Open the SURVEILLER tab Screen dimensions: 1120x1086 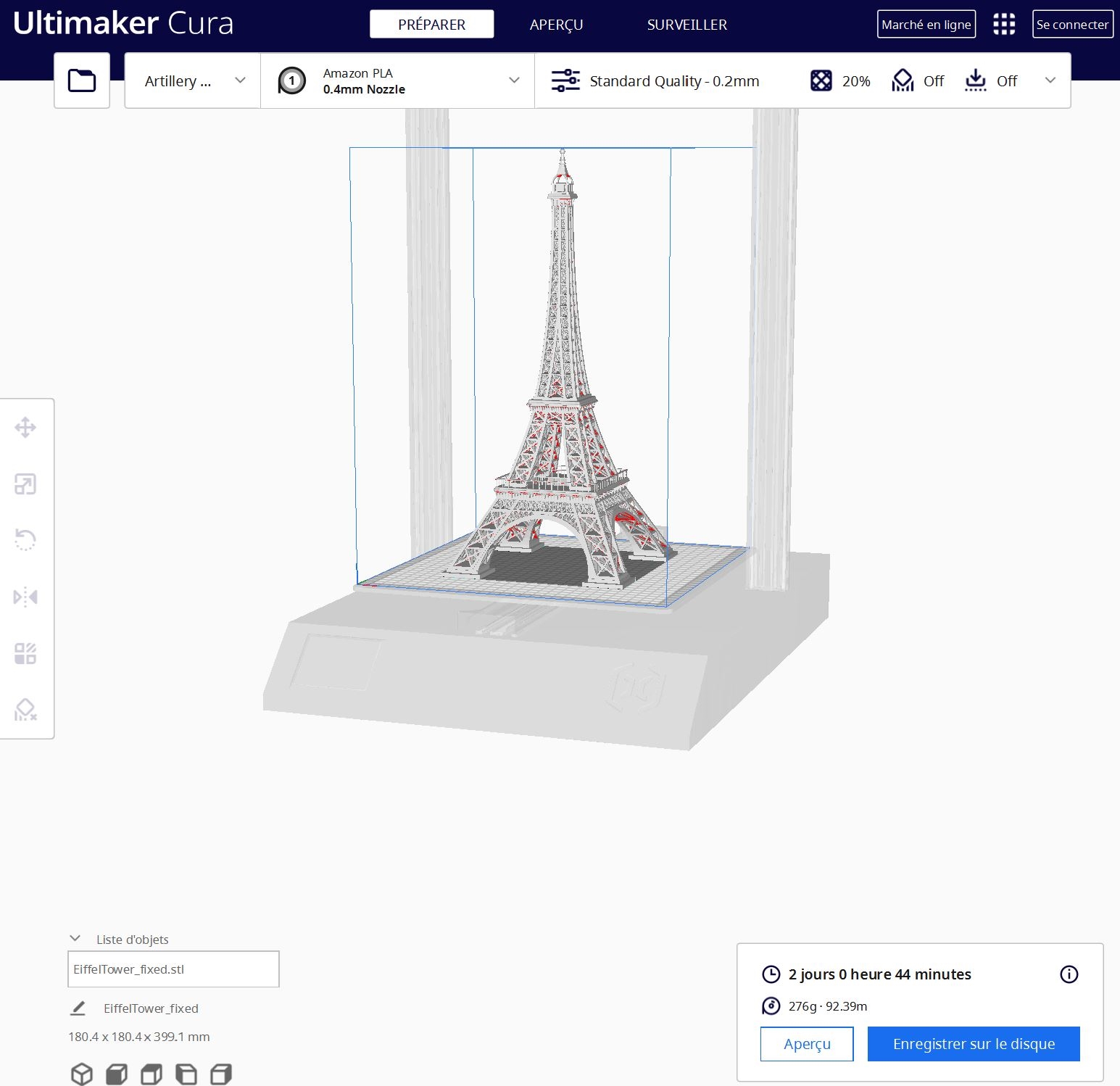coord(686,25)
